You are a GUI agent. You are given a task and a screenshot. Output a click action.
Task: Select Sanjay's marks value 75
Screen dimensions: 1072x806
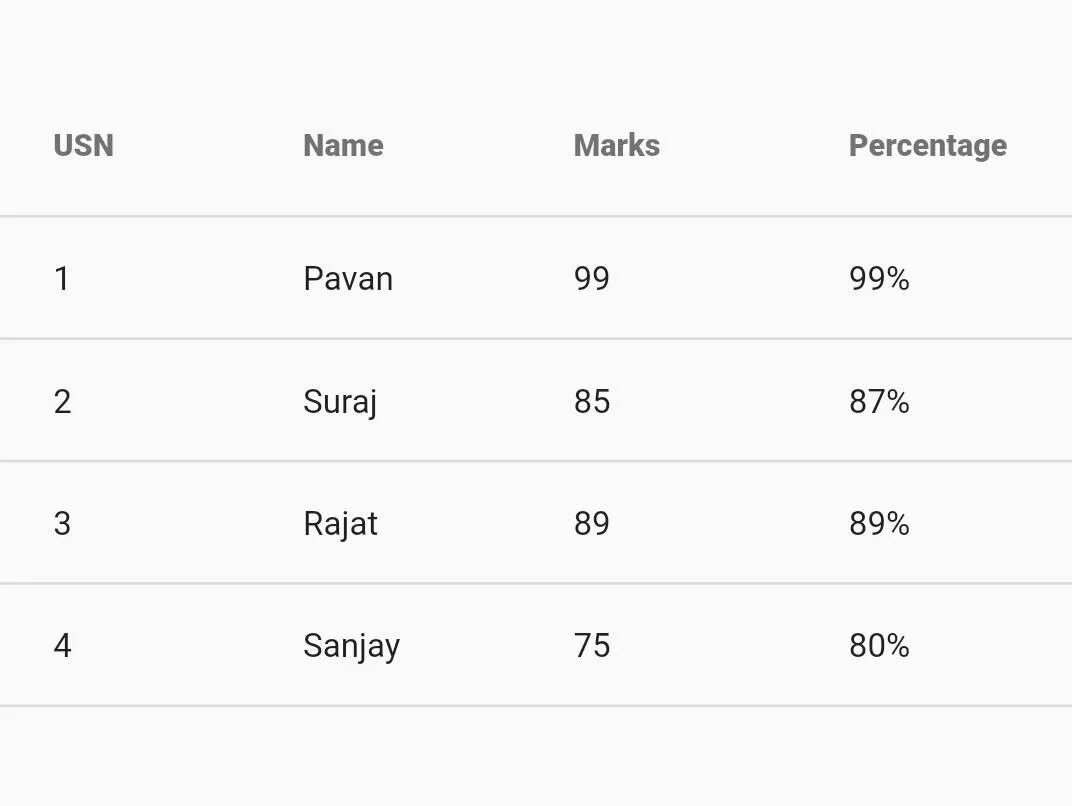tap(591, 646)
